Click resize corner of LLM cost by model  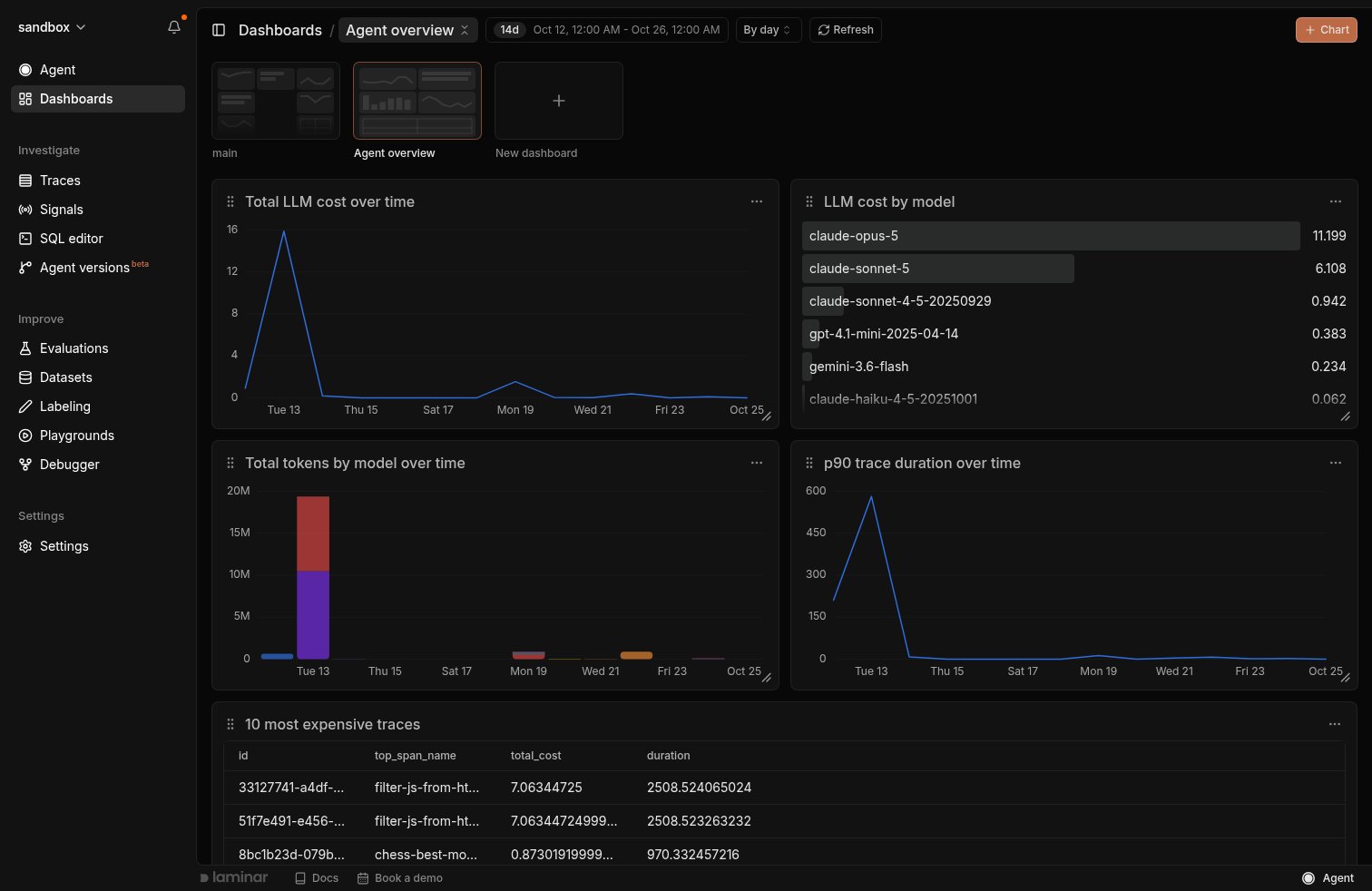[1346, 416]
